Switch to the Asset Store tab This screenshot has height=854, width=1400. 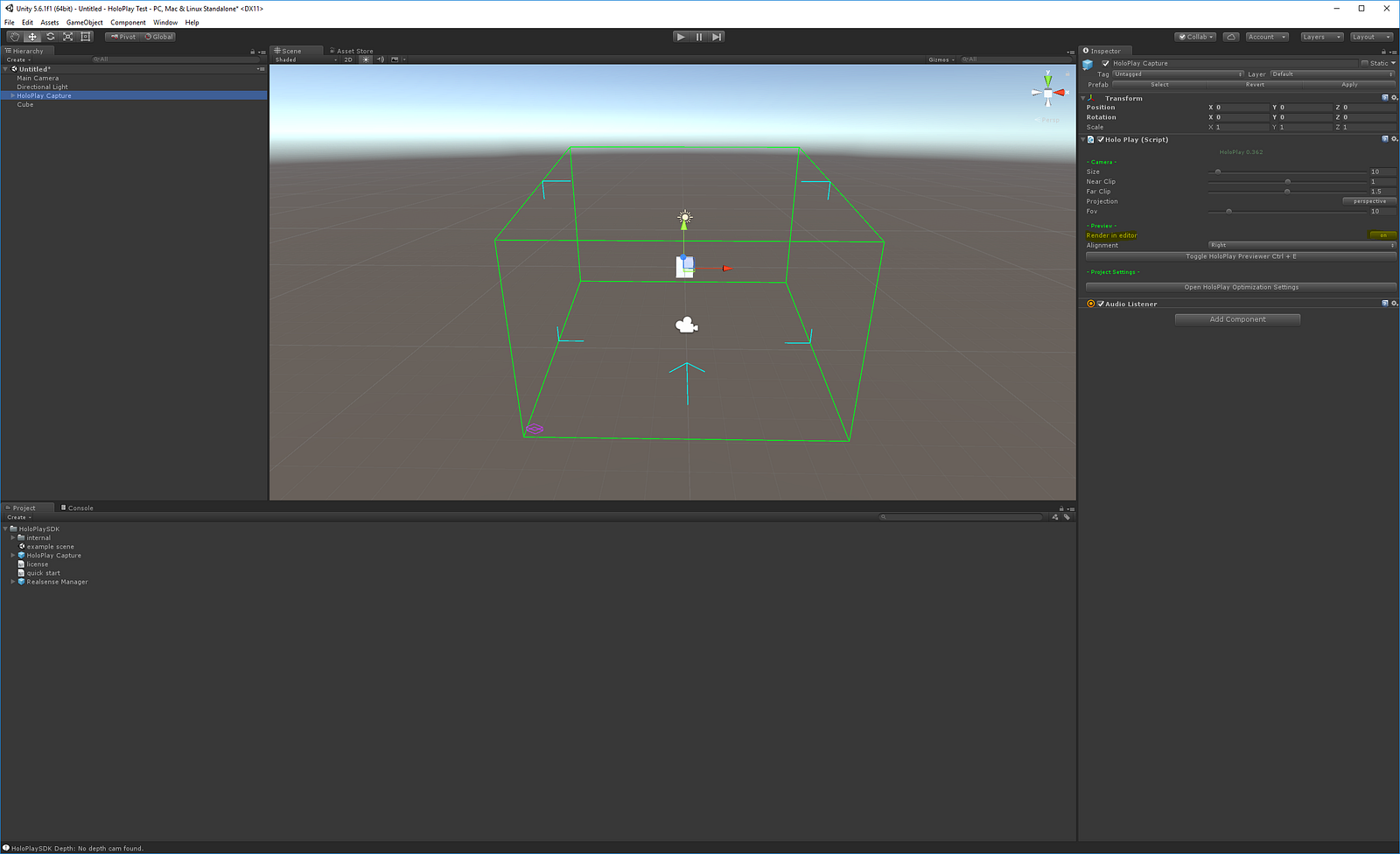coord(352,51)
